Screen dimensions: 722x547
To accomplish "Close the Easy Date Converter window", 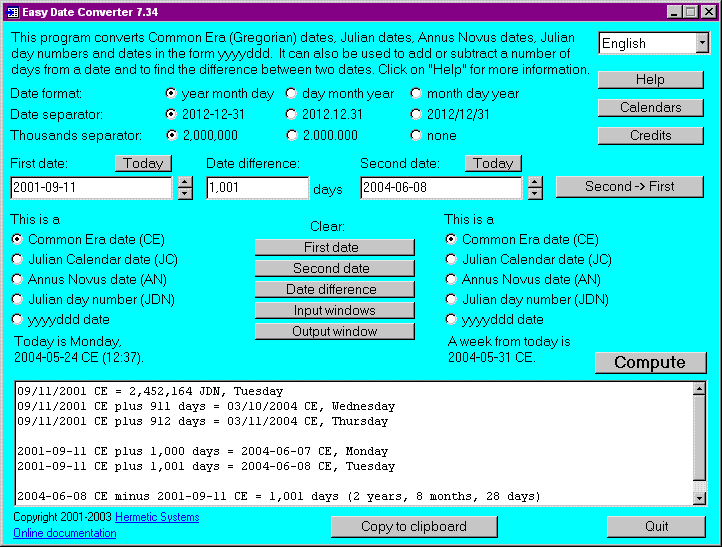I will point(708,12).
